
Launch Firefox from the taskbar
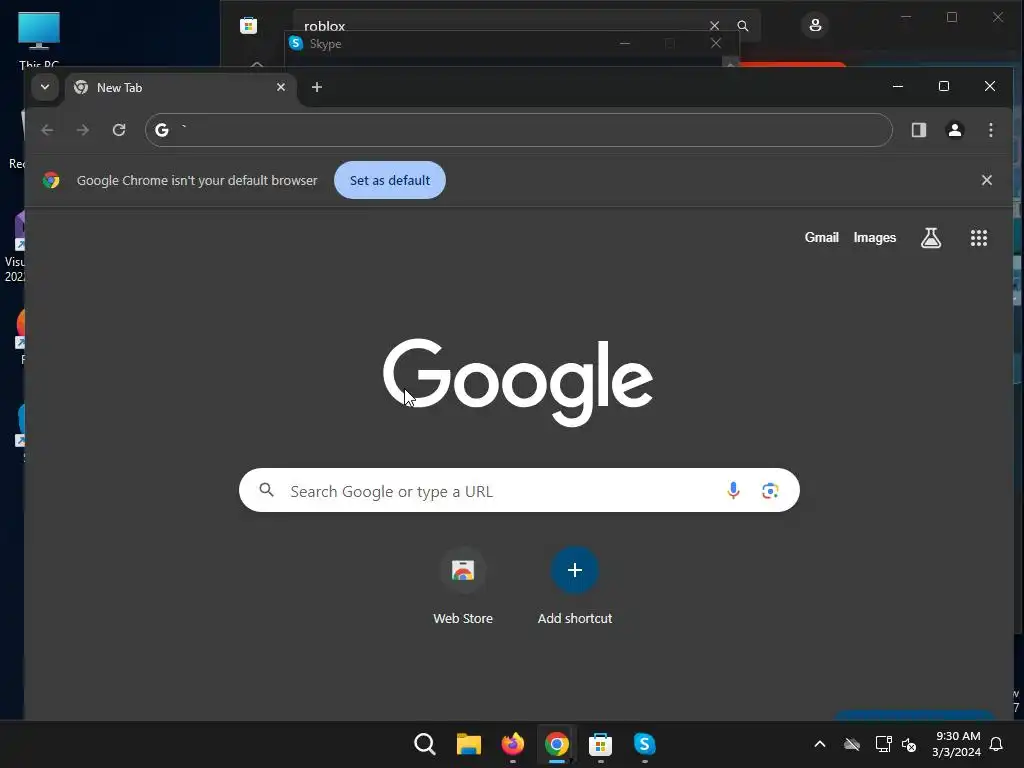point(513,744)
